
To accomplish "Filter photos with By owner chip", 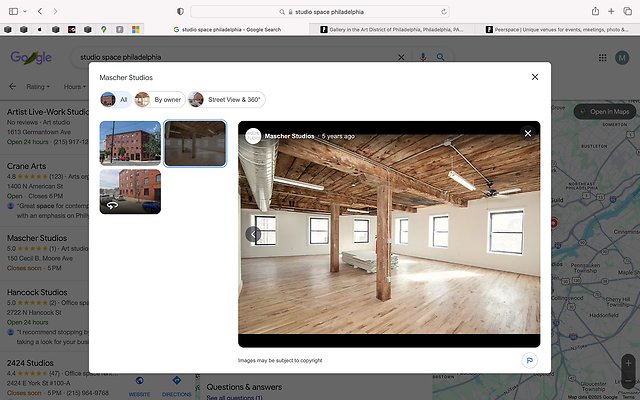I will tap(159, 100).
